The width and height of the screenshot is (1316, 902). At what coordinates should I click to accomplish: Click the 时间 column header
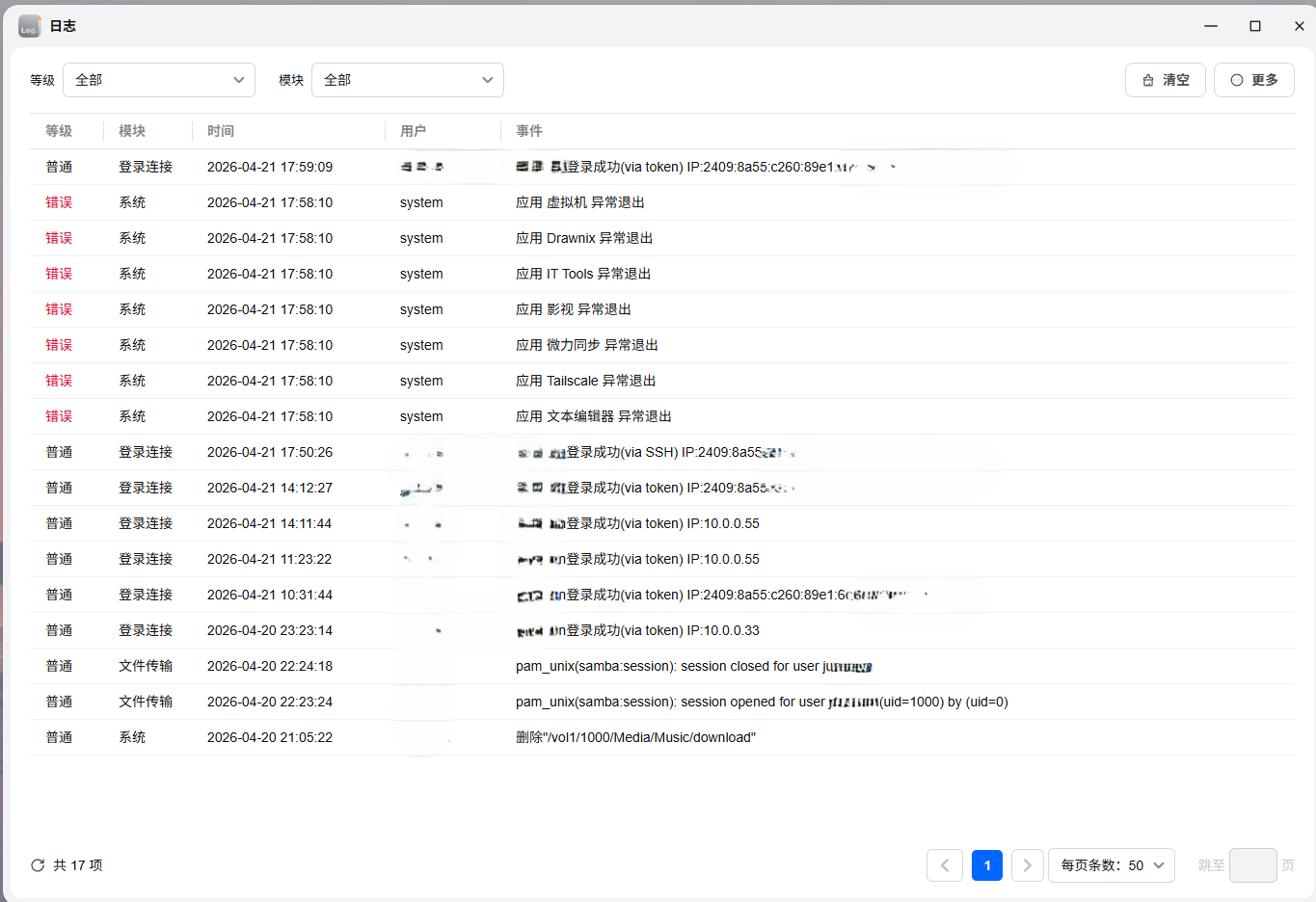221,130
